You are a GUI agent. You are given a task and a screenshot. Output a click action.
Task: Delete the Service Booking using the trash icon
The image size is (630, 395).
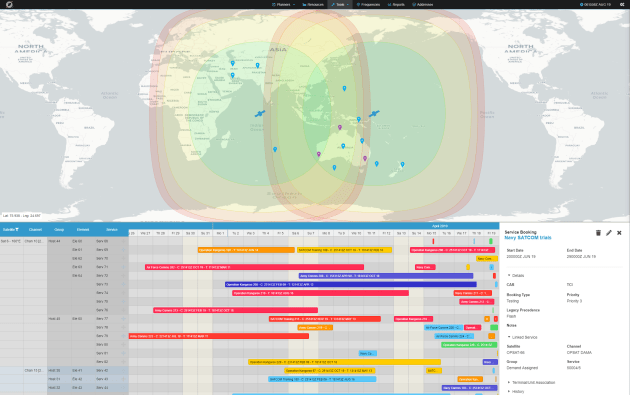click(x=598, y=233)
